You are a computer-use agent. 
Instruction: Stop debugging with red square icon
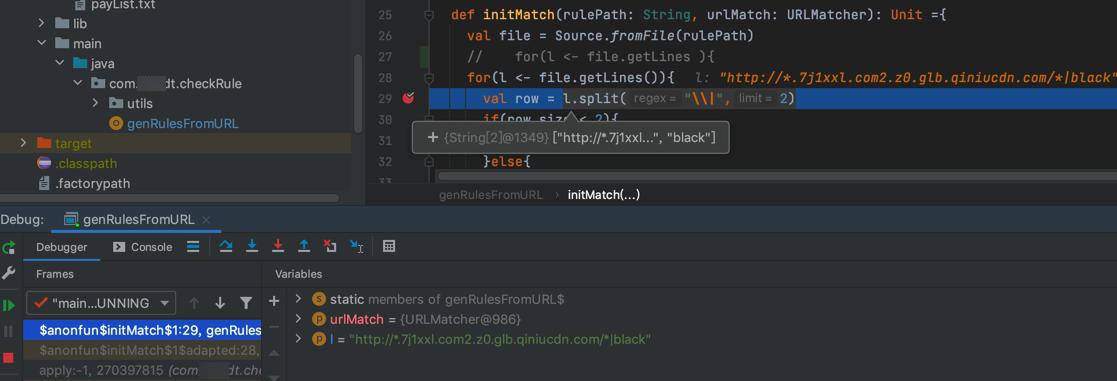pyautogui.click(x=9, y=357)
